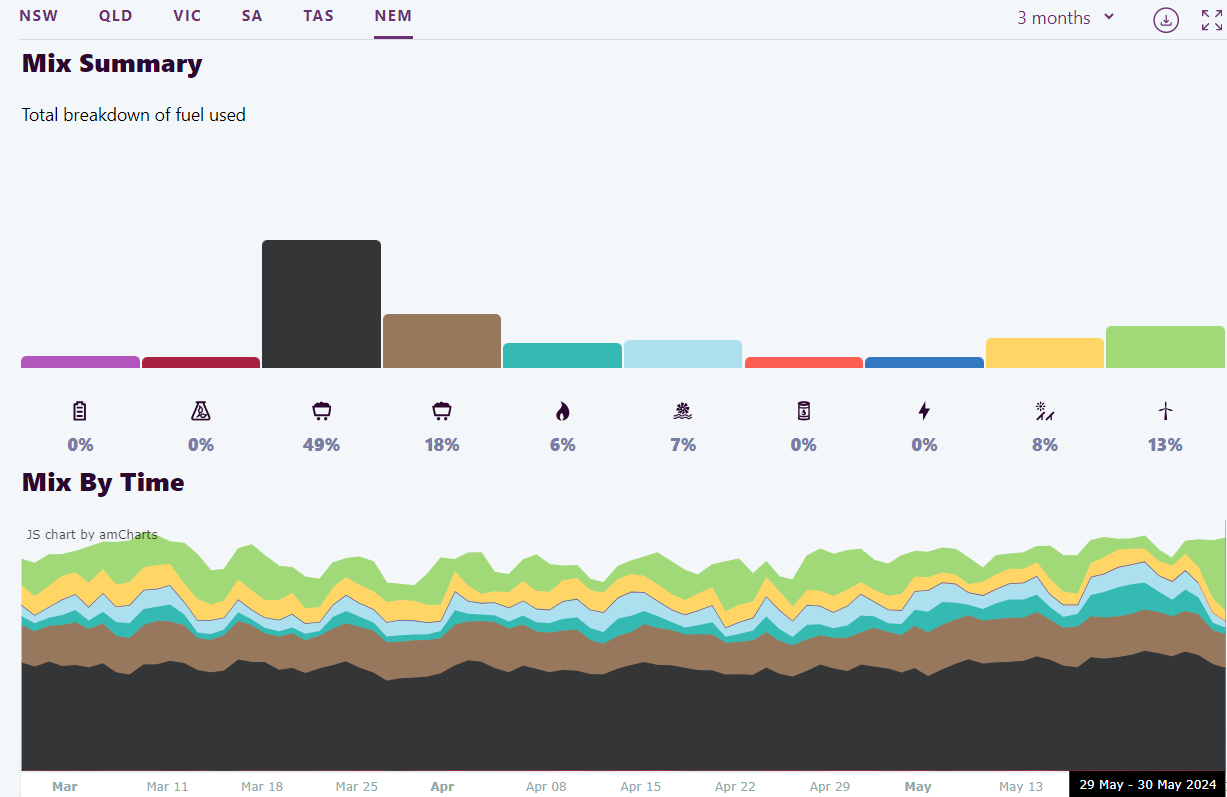Switch to the QLD tab

coord(115,17)
